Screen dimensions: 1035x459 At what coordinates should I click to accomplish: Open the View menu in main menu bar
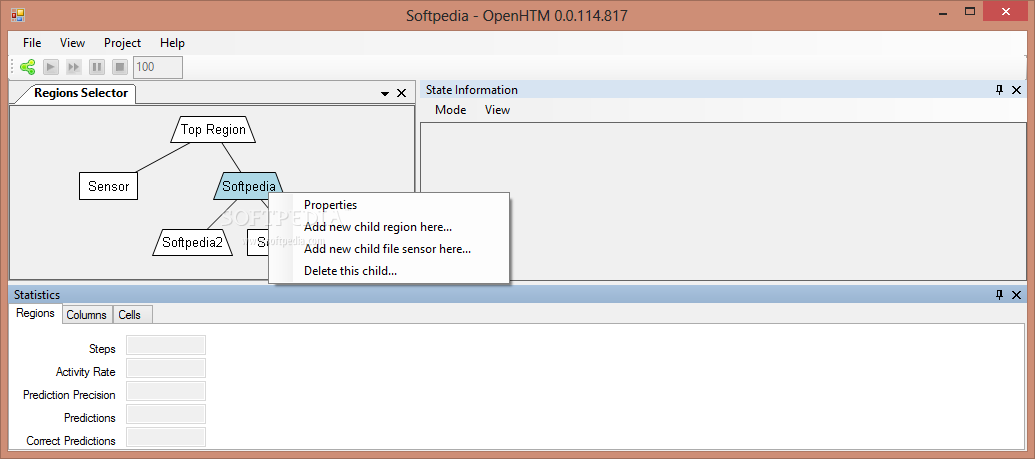[x=72, y=43]
